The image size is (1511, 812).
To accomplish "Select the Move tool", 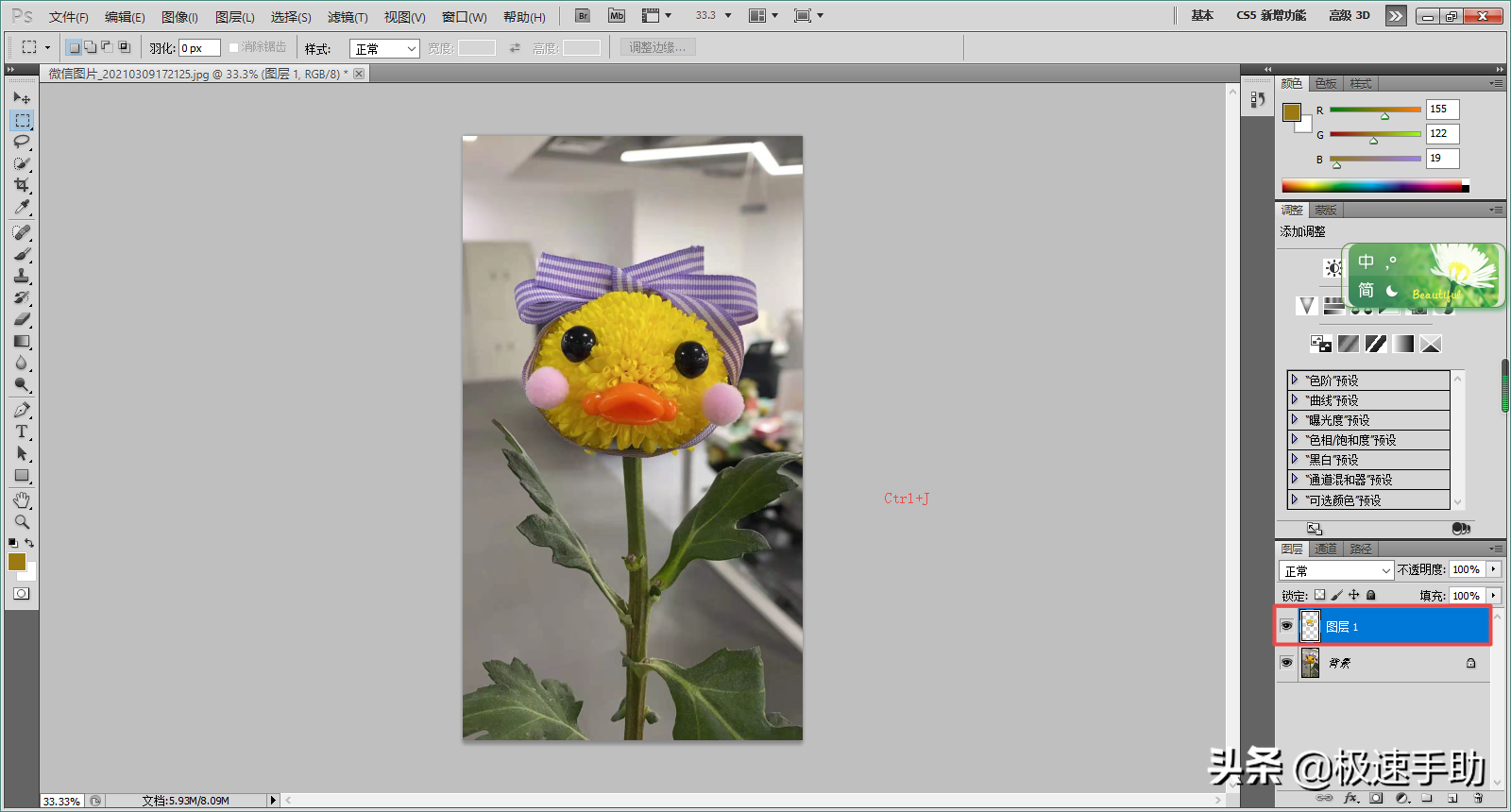I will tap(22, 97).
